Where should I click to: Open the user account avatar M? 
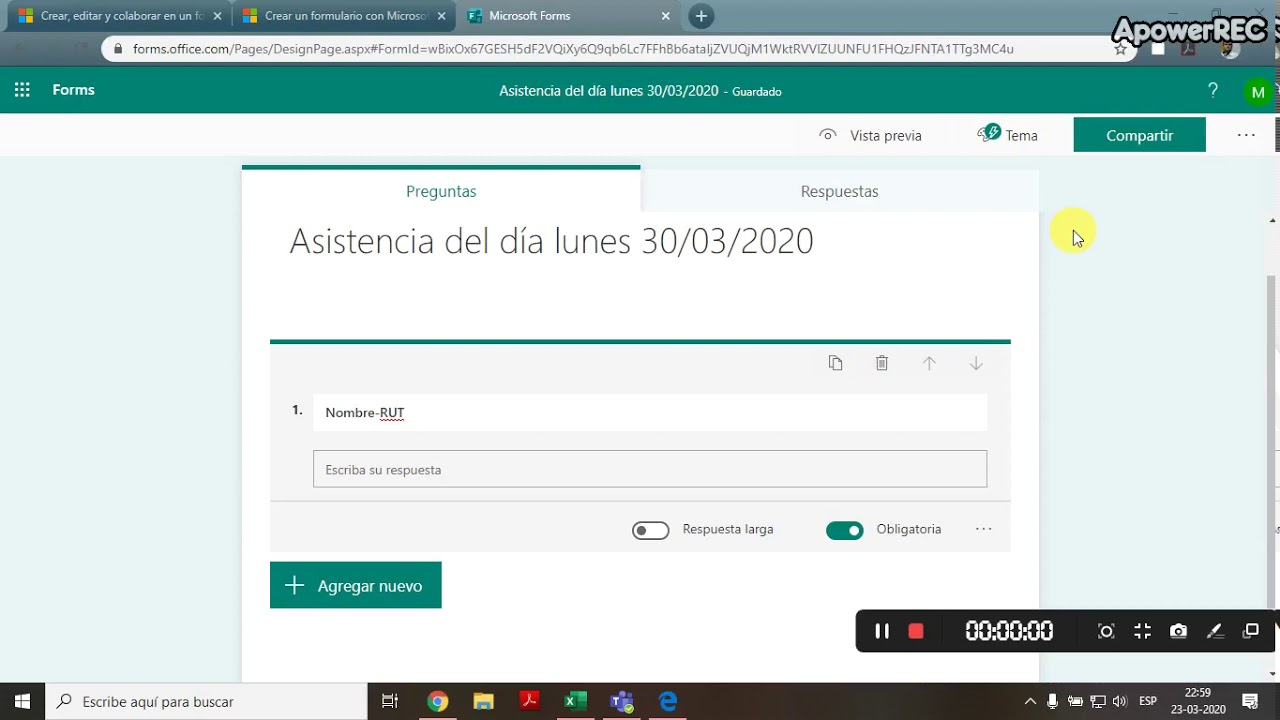[1258, 92]
